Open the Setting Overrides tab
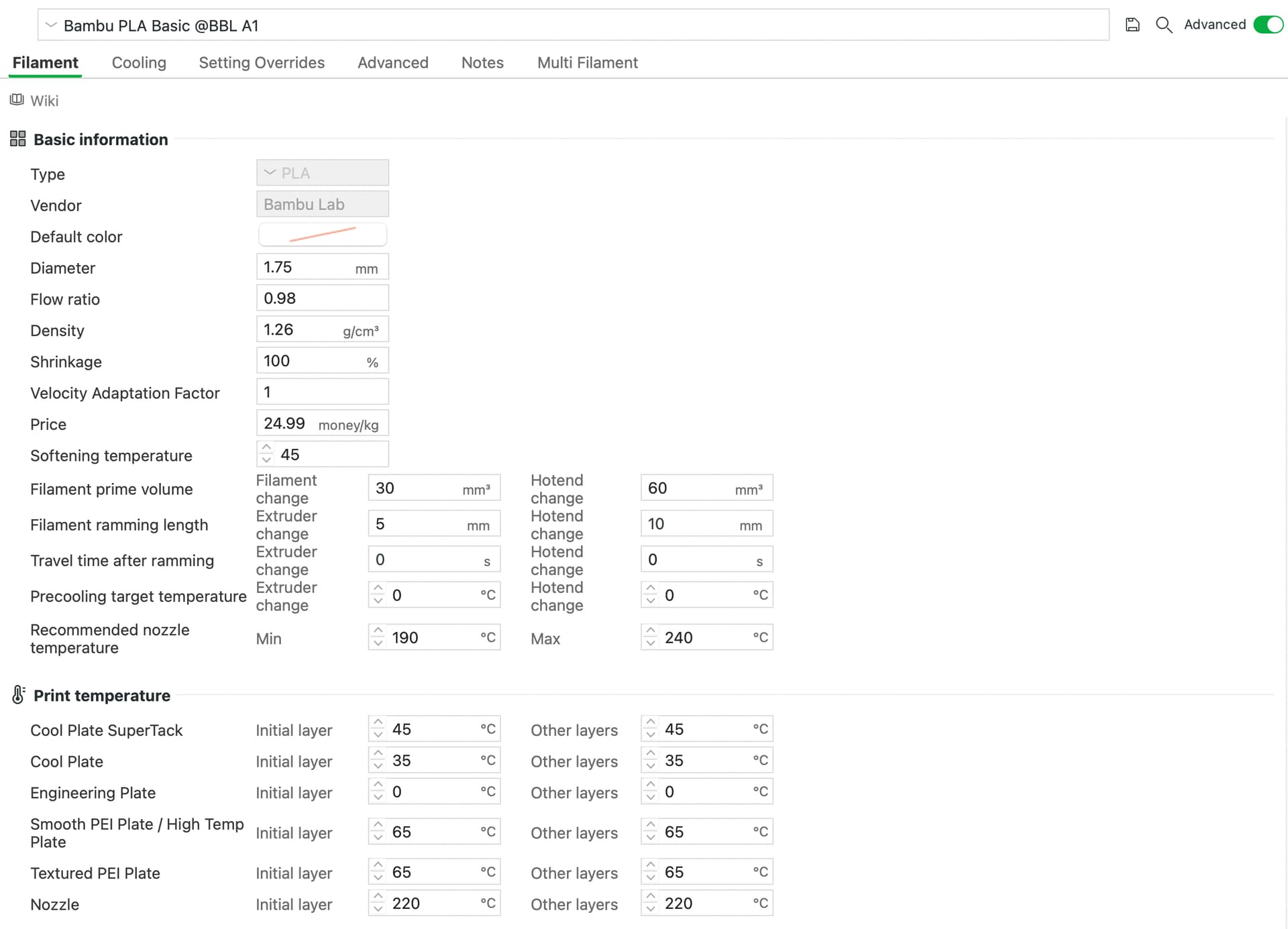Image resolution: width=1288 pixels, height=929 pixels. [262, 62]
